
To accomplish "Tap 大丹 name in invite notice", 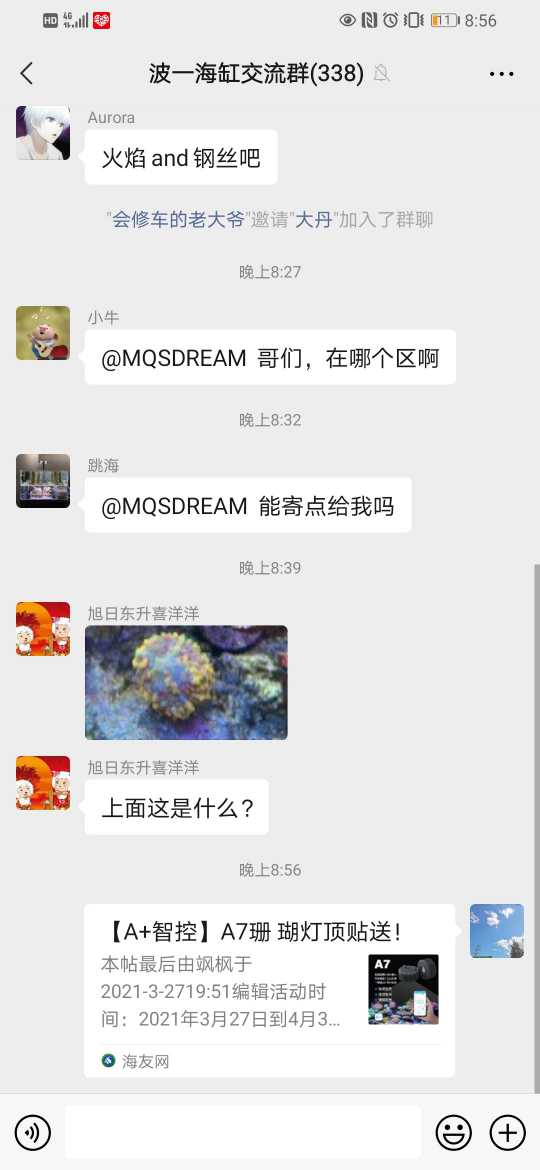I will pos(313,220).
